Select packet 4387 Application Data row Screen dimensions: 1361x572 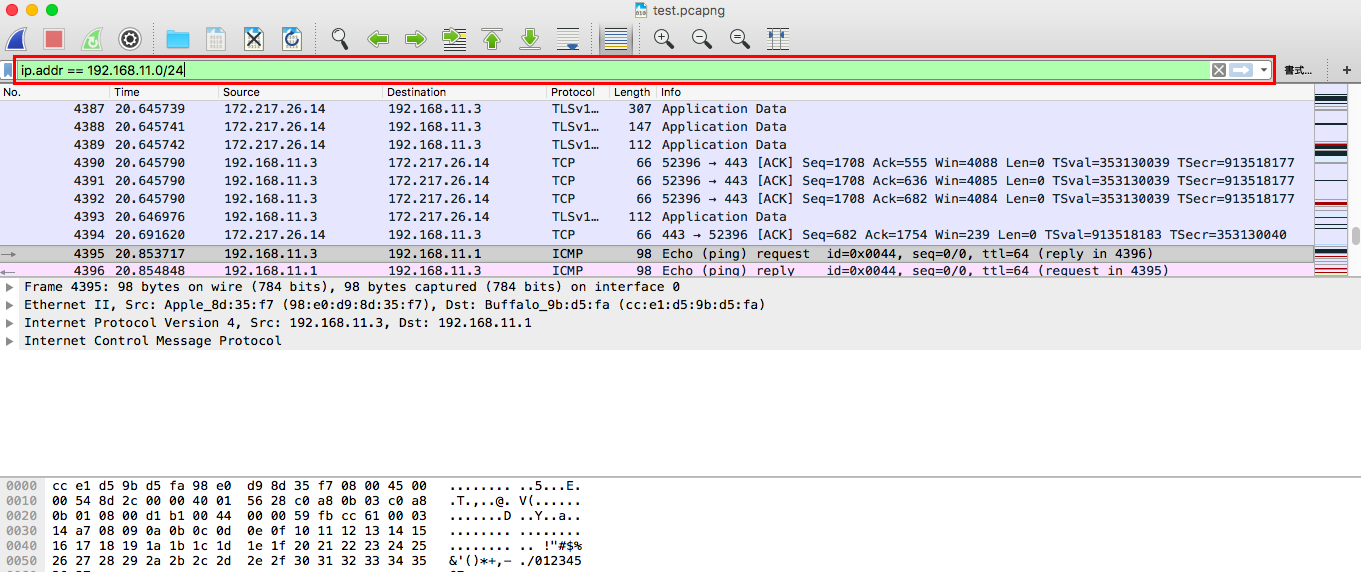point(656,109)
